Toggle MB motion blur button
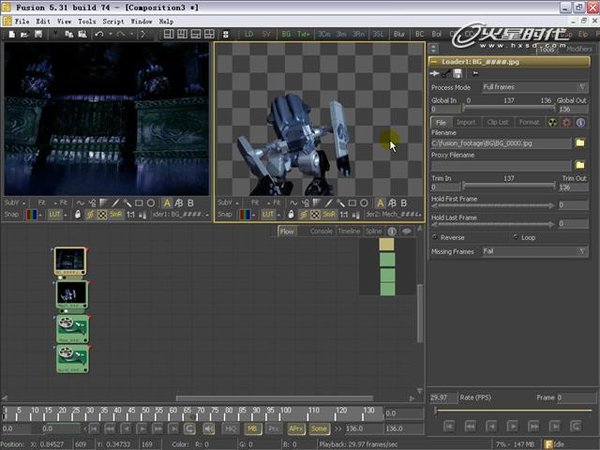Image resolution: width=600 pixels, height=450 pixels. pyautogui.click(x=252, y=429)
